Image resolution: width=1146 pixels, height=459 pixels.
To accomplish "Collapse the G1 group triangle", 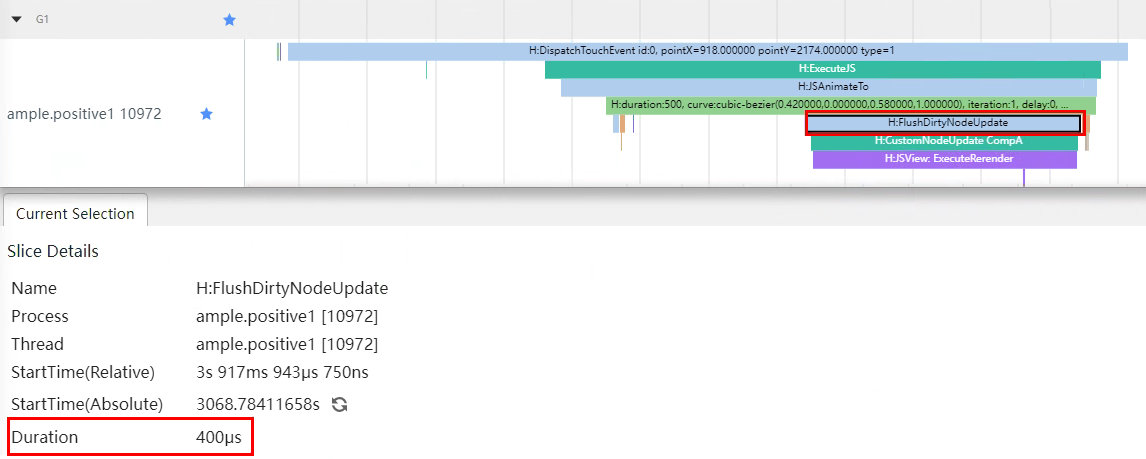I will (15, 20).
